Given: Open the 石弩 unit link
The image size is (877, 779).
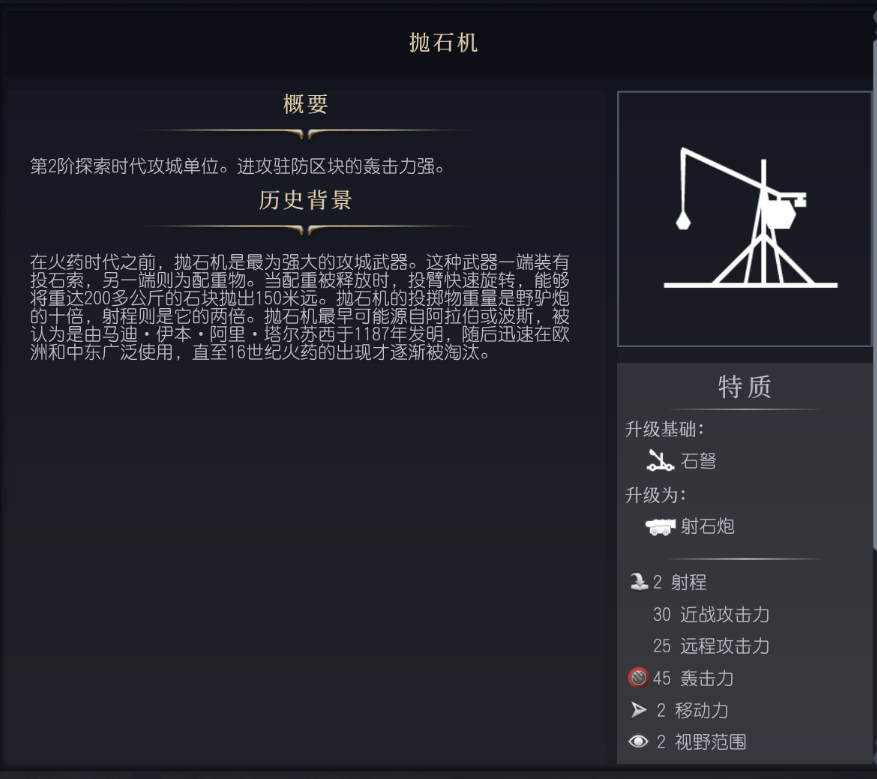Looking at the screenshot, I should coord(698,461).
